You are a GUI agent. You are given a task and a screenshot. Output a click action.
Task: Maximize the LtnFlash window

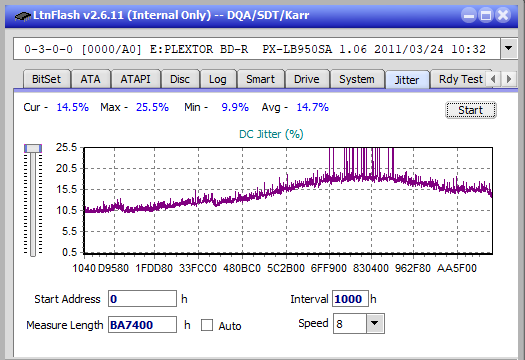point(486,16)
